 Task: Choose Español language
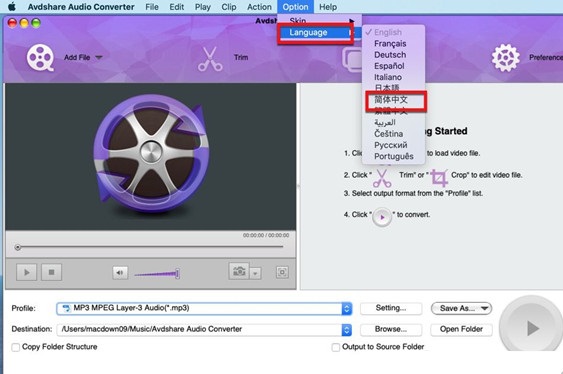click(389, 66)
